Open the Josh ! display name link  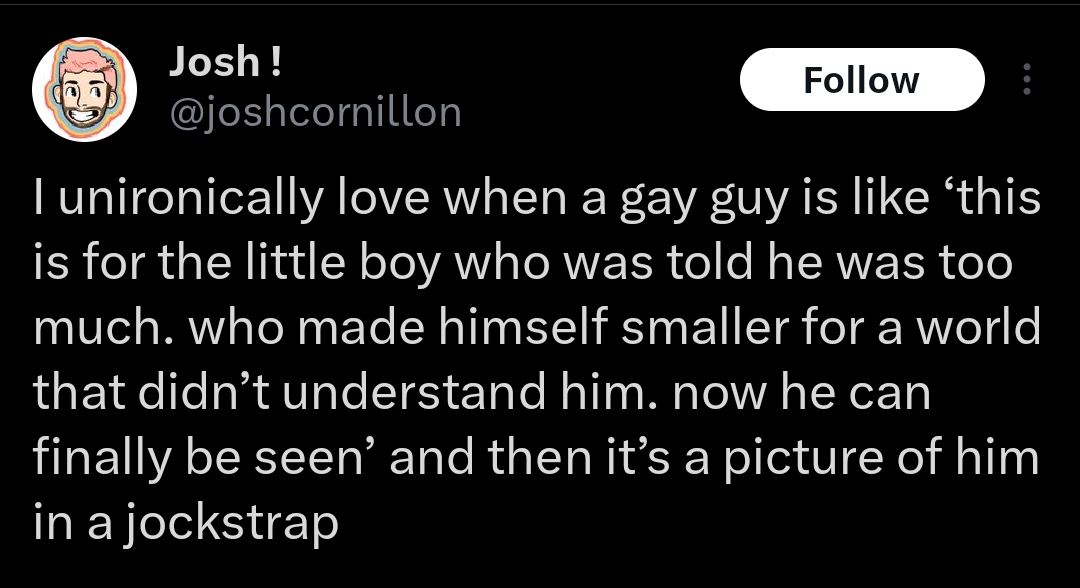pos(225,63)
